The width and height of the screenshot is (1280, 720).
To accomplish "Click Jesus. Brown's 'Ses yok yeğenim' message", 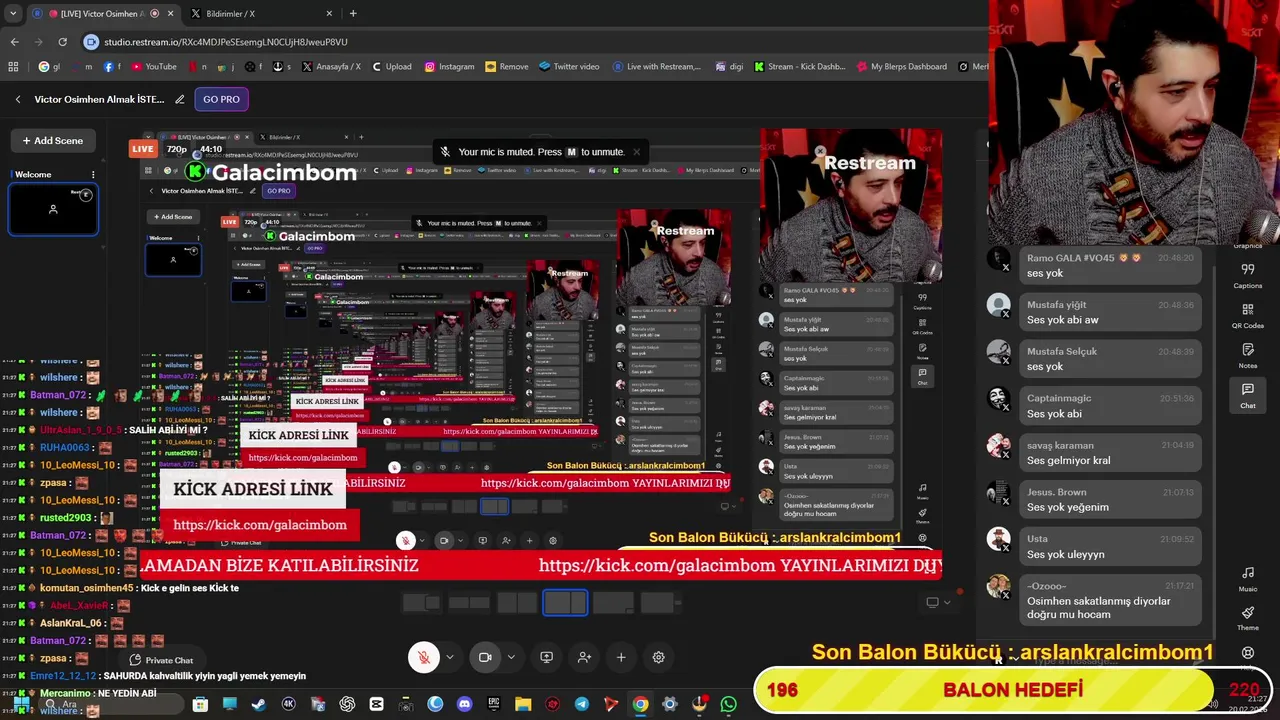I will coord(1110,499).
